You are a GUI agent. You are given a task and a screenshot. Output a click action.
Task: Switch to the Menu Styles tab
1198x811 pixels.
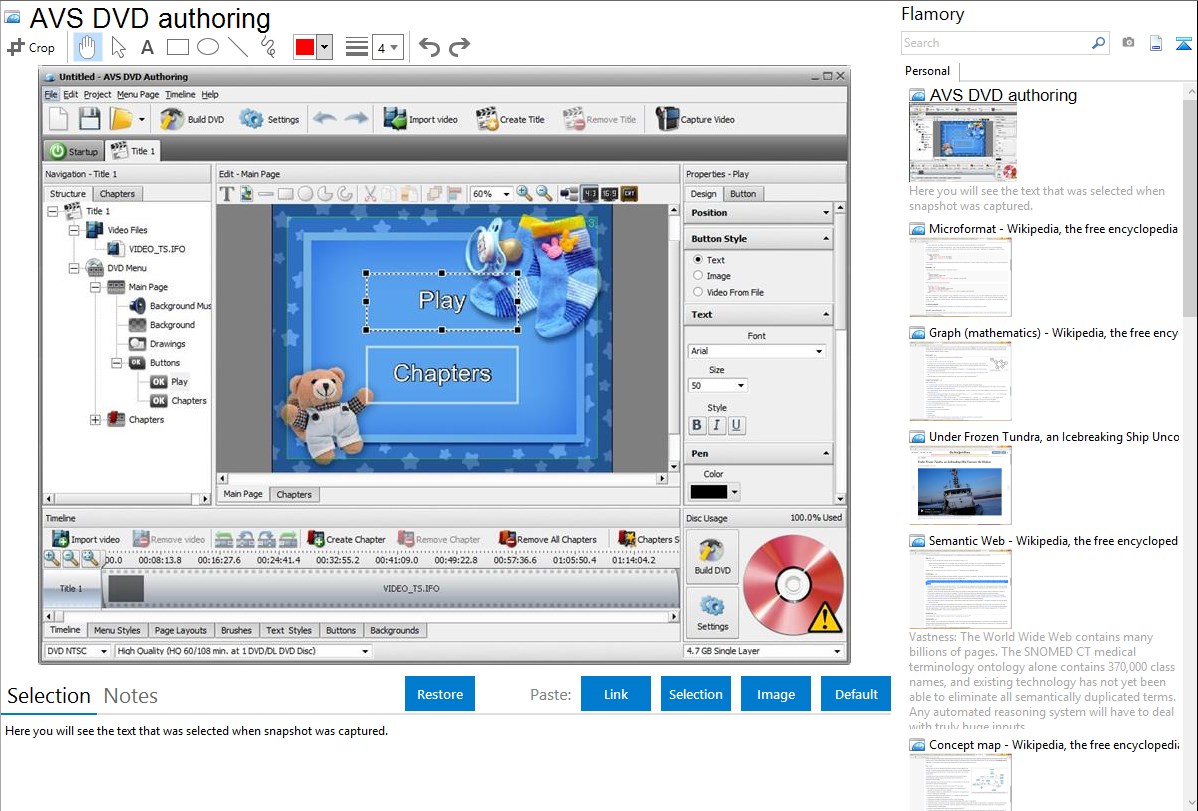[117, 631]
